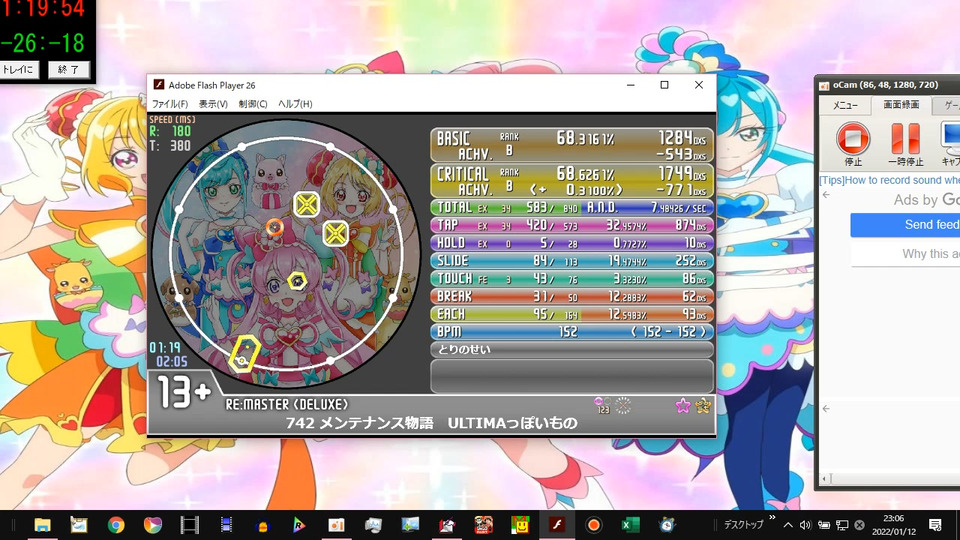Click the stopwatch clock taskbar icon
This screenshot has height=540, width=960.
(667, 525)
